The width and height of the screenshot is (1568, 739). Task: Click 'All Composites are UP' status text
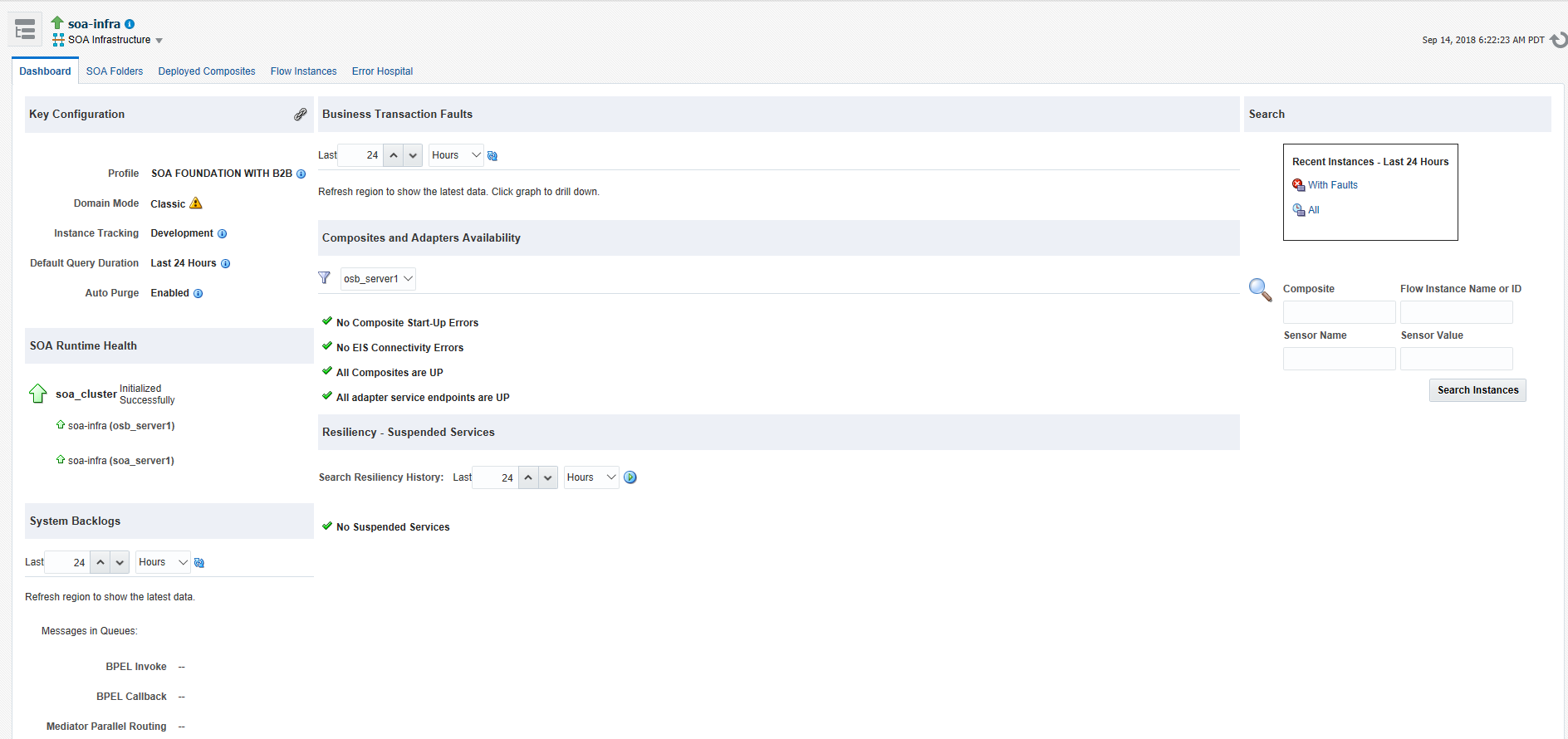point(390,373)
